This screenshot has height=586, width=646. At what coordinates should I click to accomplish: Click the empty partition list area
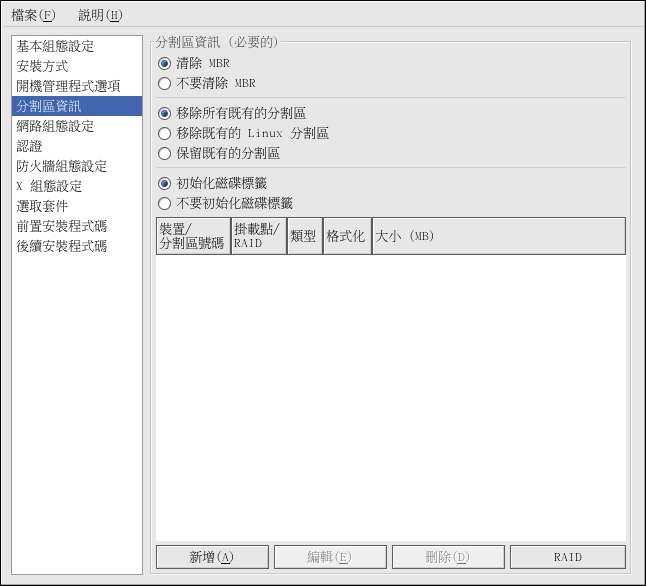[390, 400]
